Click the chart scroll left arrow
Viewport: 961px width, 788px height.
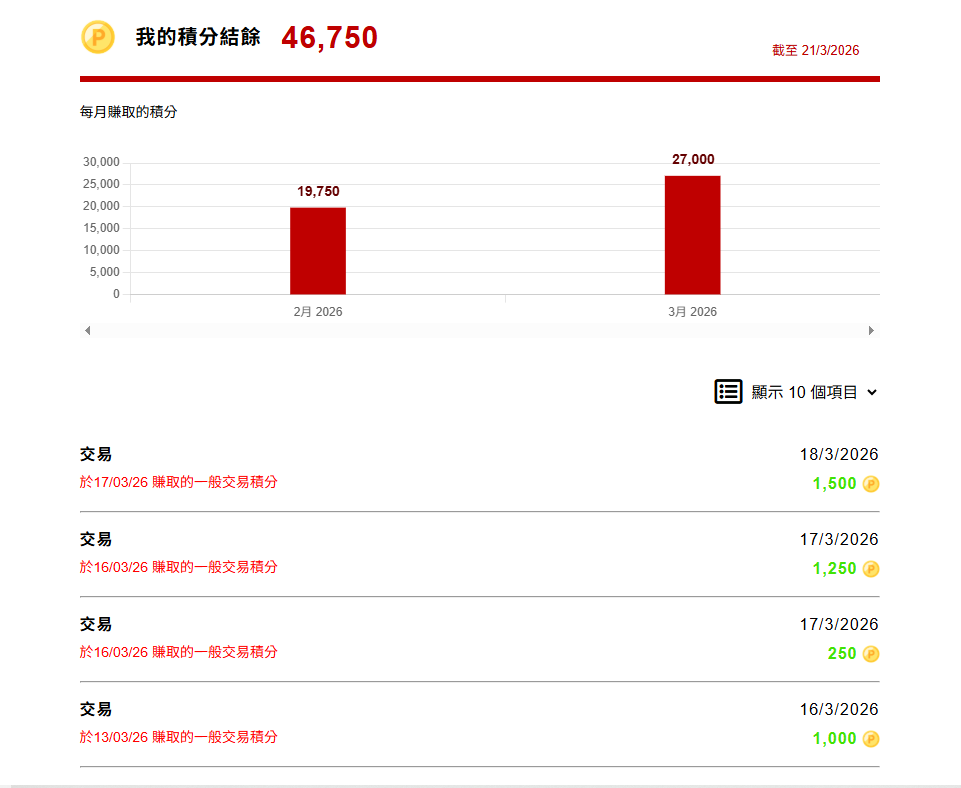tap(88, 331)
